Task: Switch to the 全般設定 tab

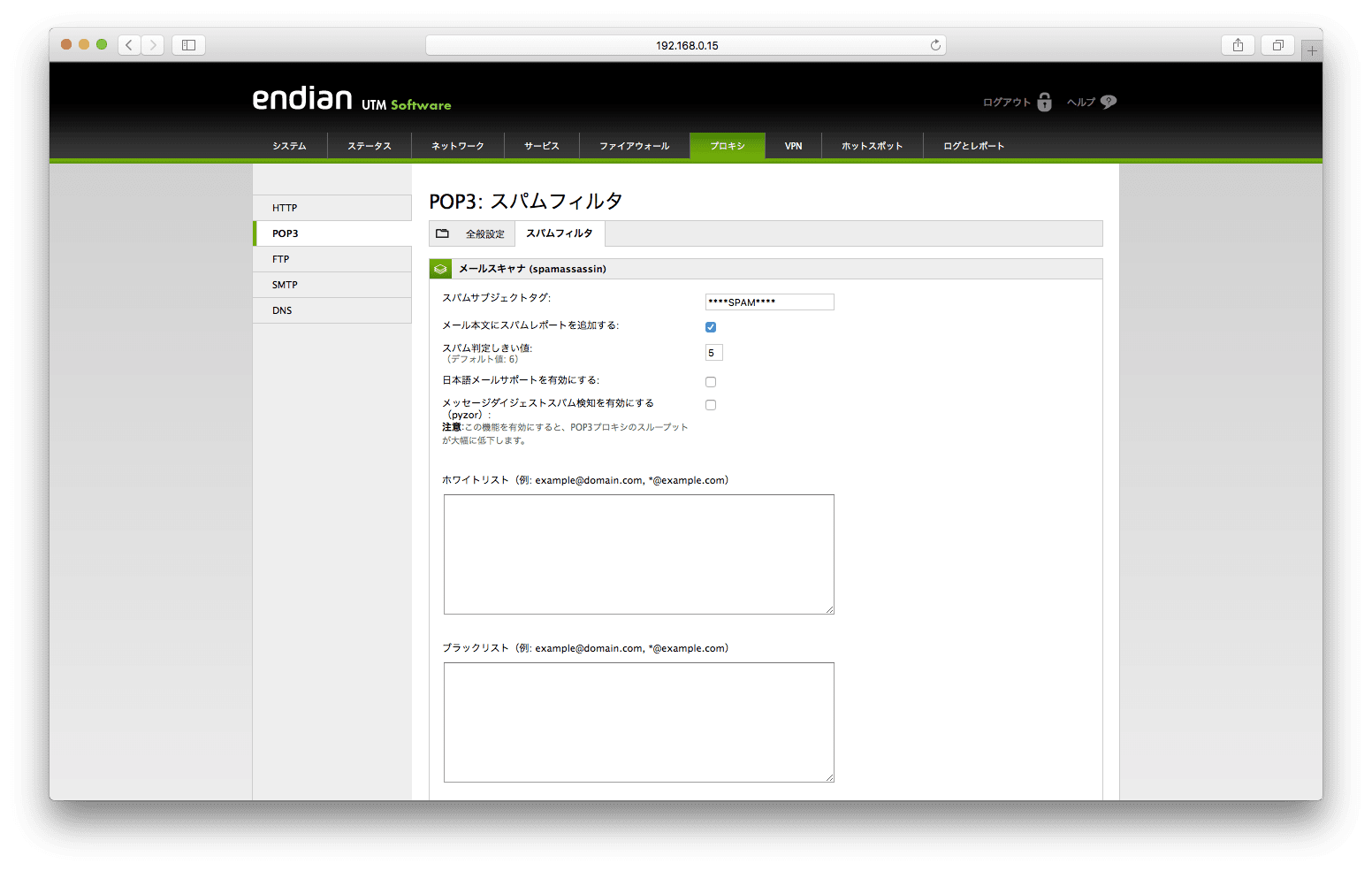Action: pyautogui.click(x=485, y=234)
